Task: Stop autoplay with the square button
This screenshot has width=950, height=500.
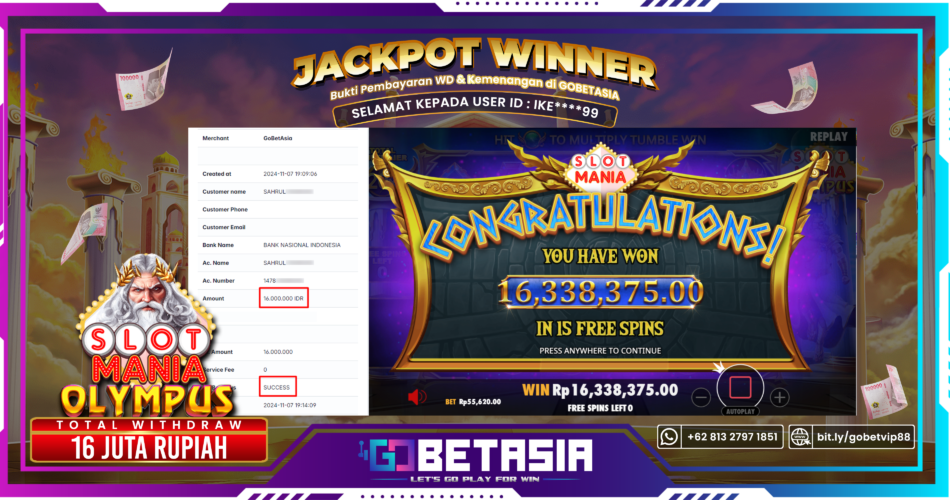Action: (740, 387)
